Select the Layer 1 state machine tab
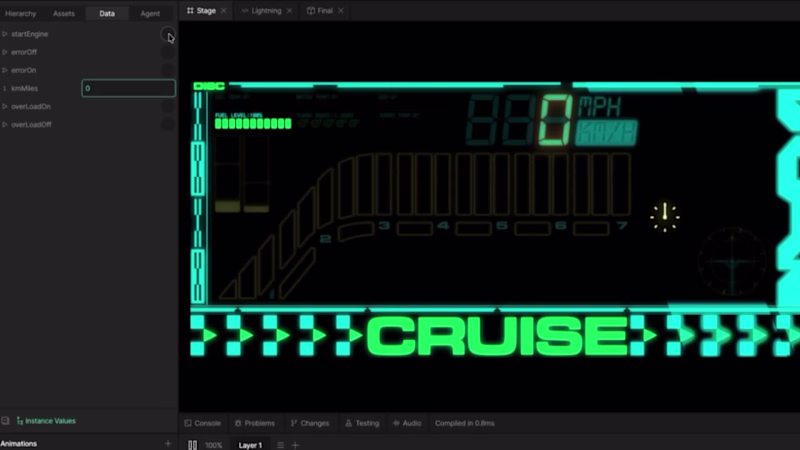Viewport: 800px width, 450px height. (250, 445)
